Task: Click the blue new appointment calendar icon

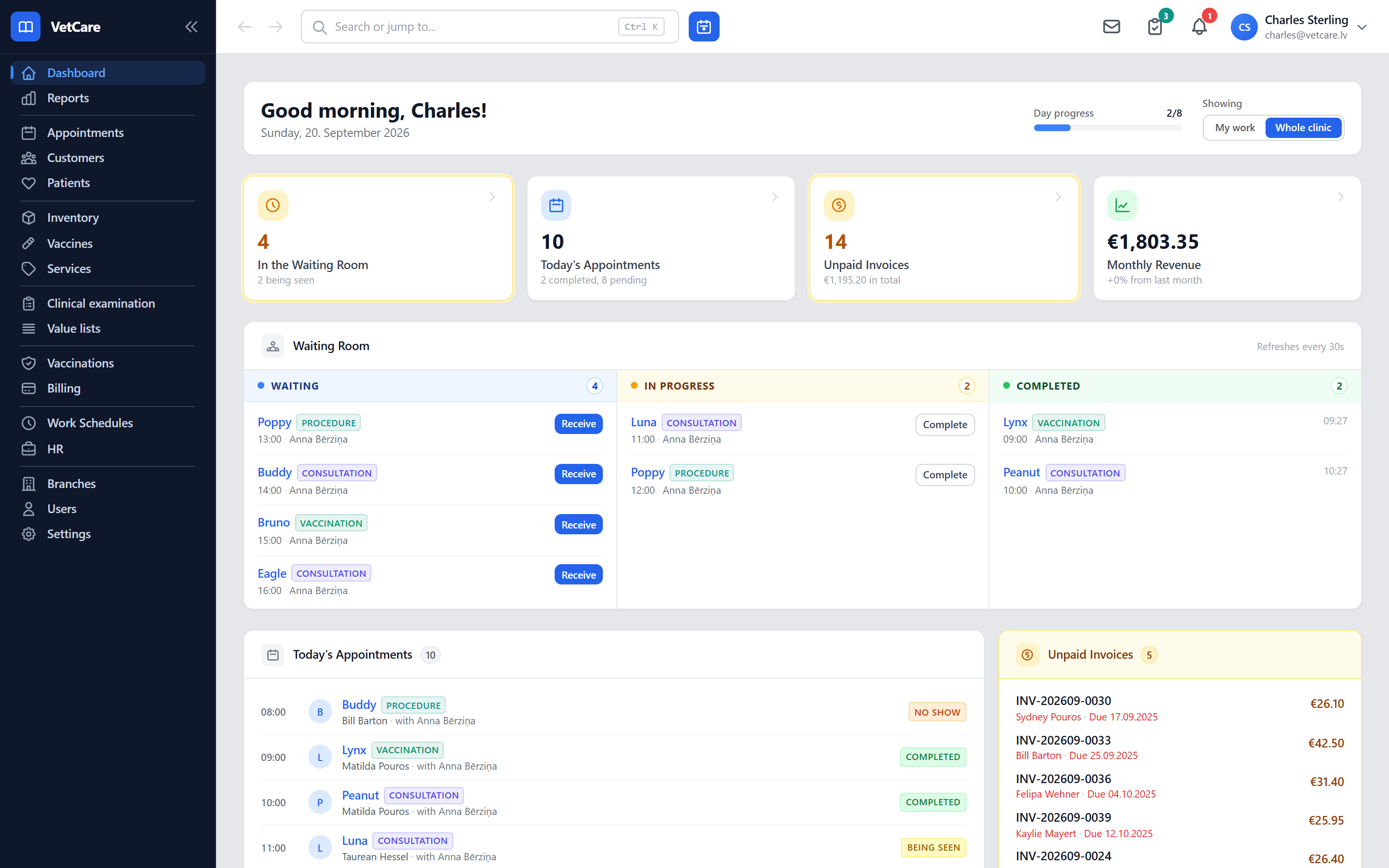Action: (704, 27)
